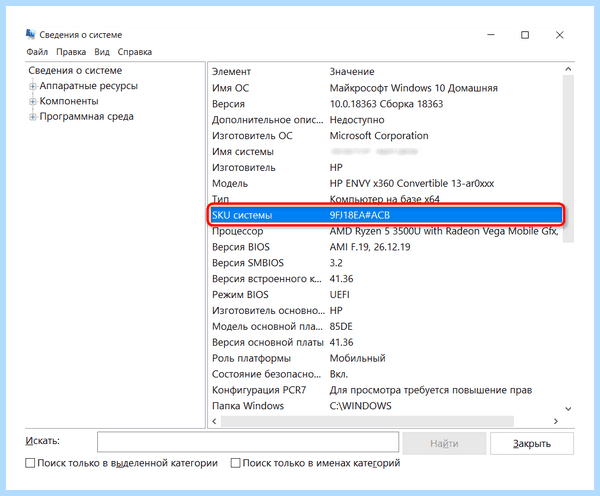Click vertical scrollbar up arrow
Image resolution: width=600 pixels, height=496 pixels.
(568, 69)
